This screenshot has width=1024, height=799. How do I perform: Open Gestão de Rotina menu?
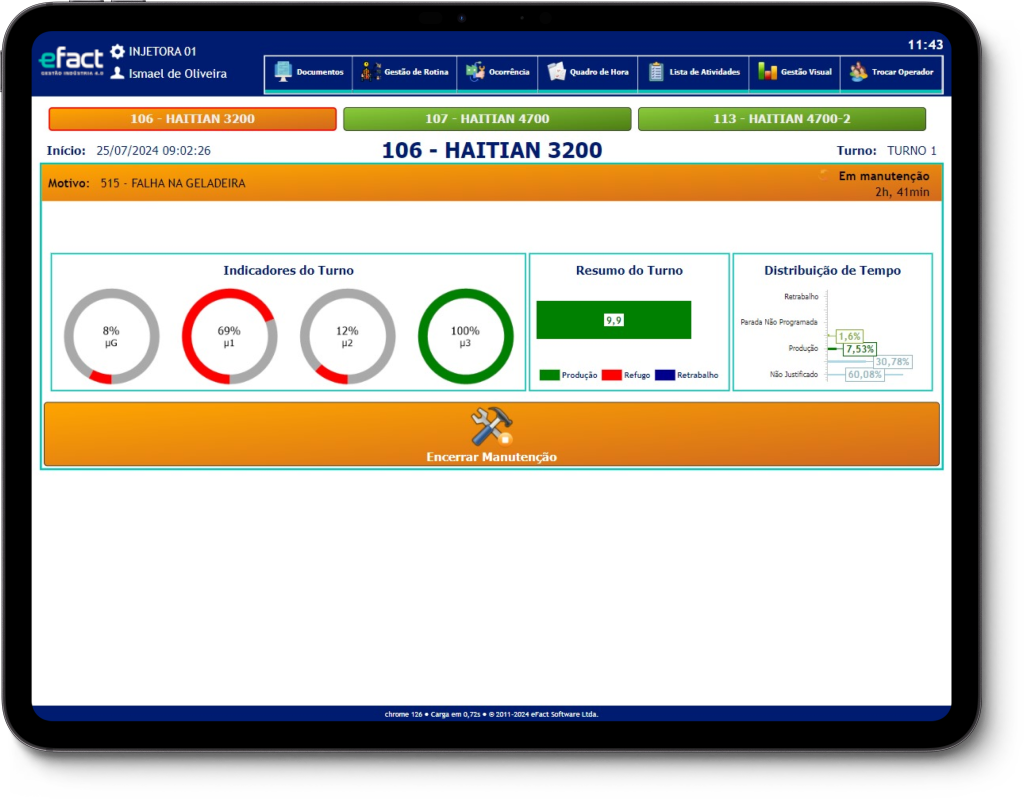click(405, 73)
